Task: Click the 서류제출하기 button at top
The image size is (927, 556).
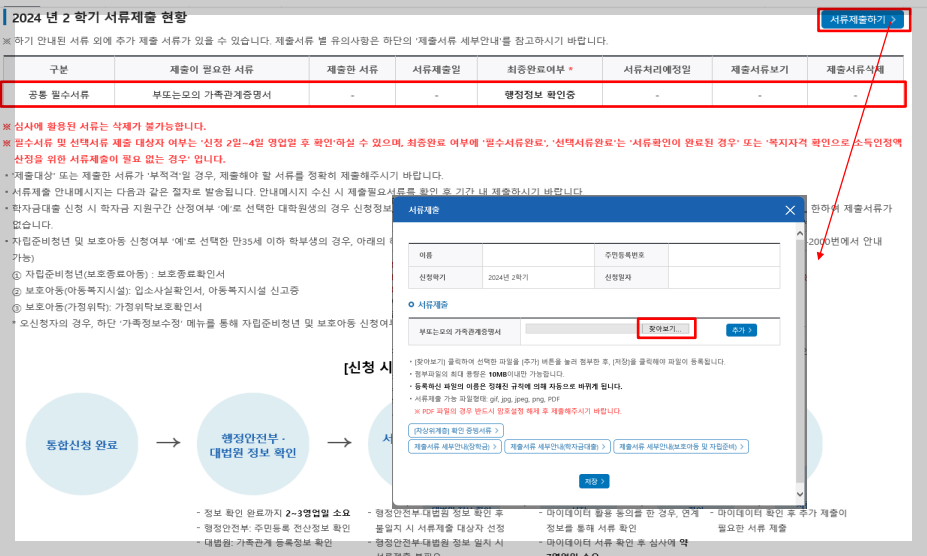Action: coord(863,20)
